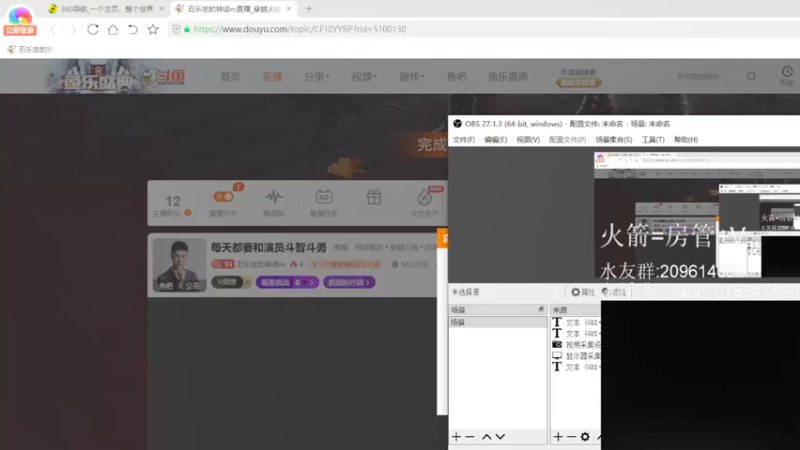Open OBS 文件(F) menu
Image resolution: width=800 pixels, height=450 pixels.
tap(464, 140)
